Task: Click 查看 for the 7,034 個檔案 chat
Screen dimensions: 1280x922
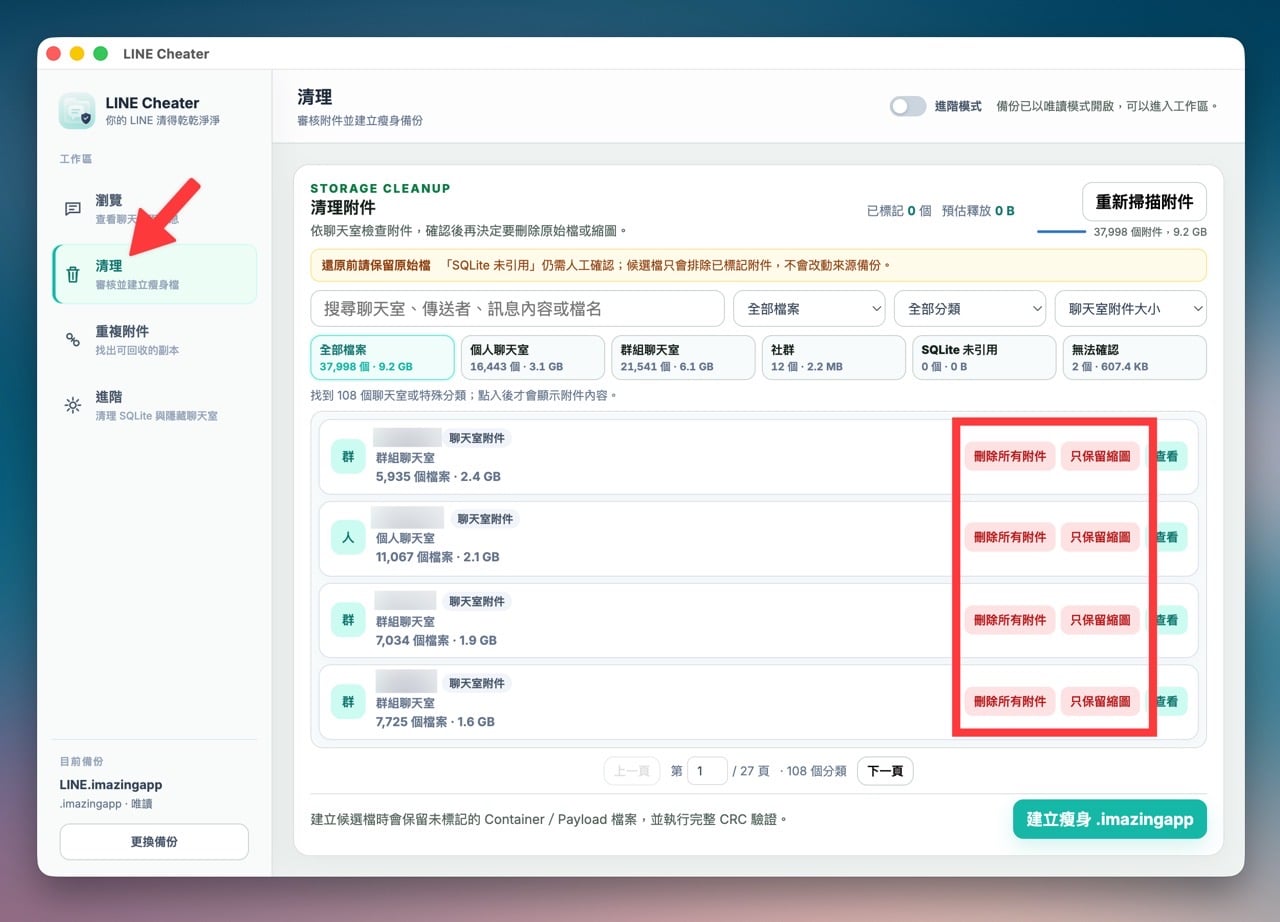Action: click(1167, 620)
